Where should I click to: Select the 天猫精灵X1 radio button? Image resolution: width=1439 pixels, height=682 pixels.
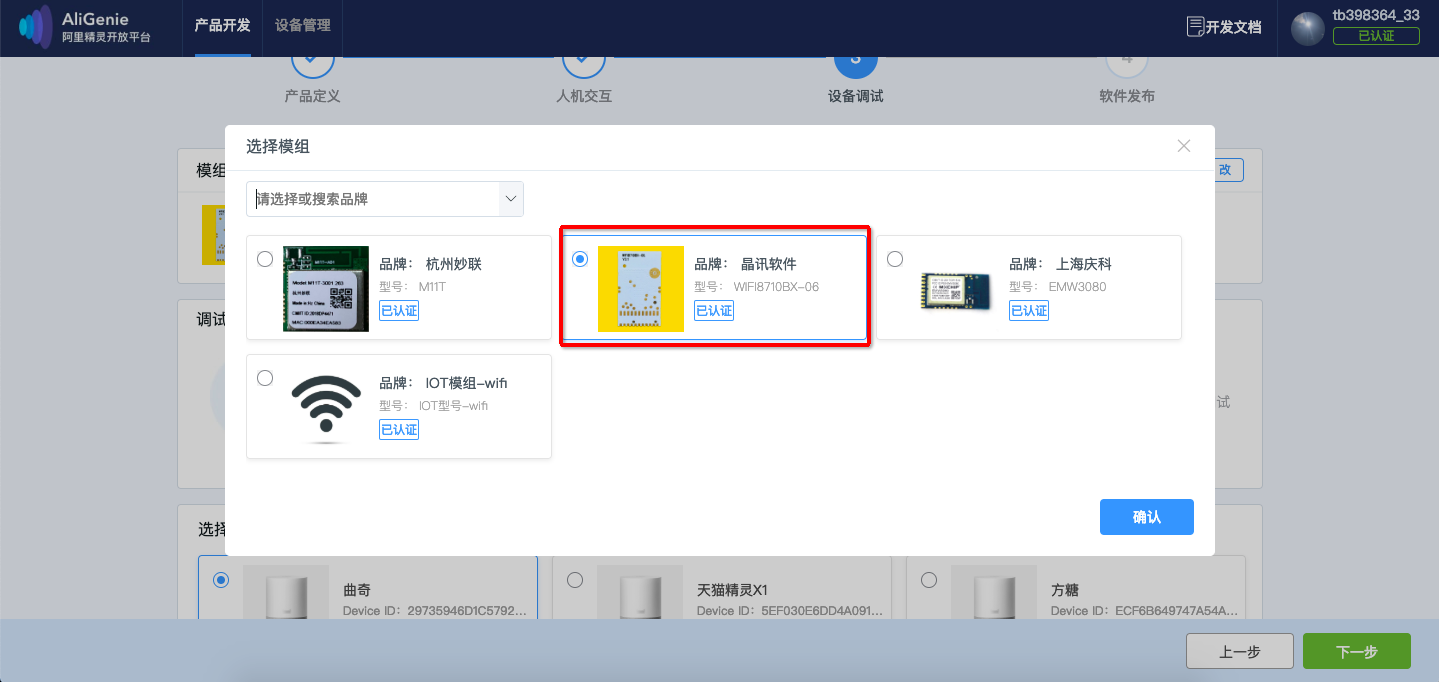click(x=575, y=580)
